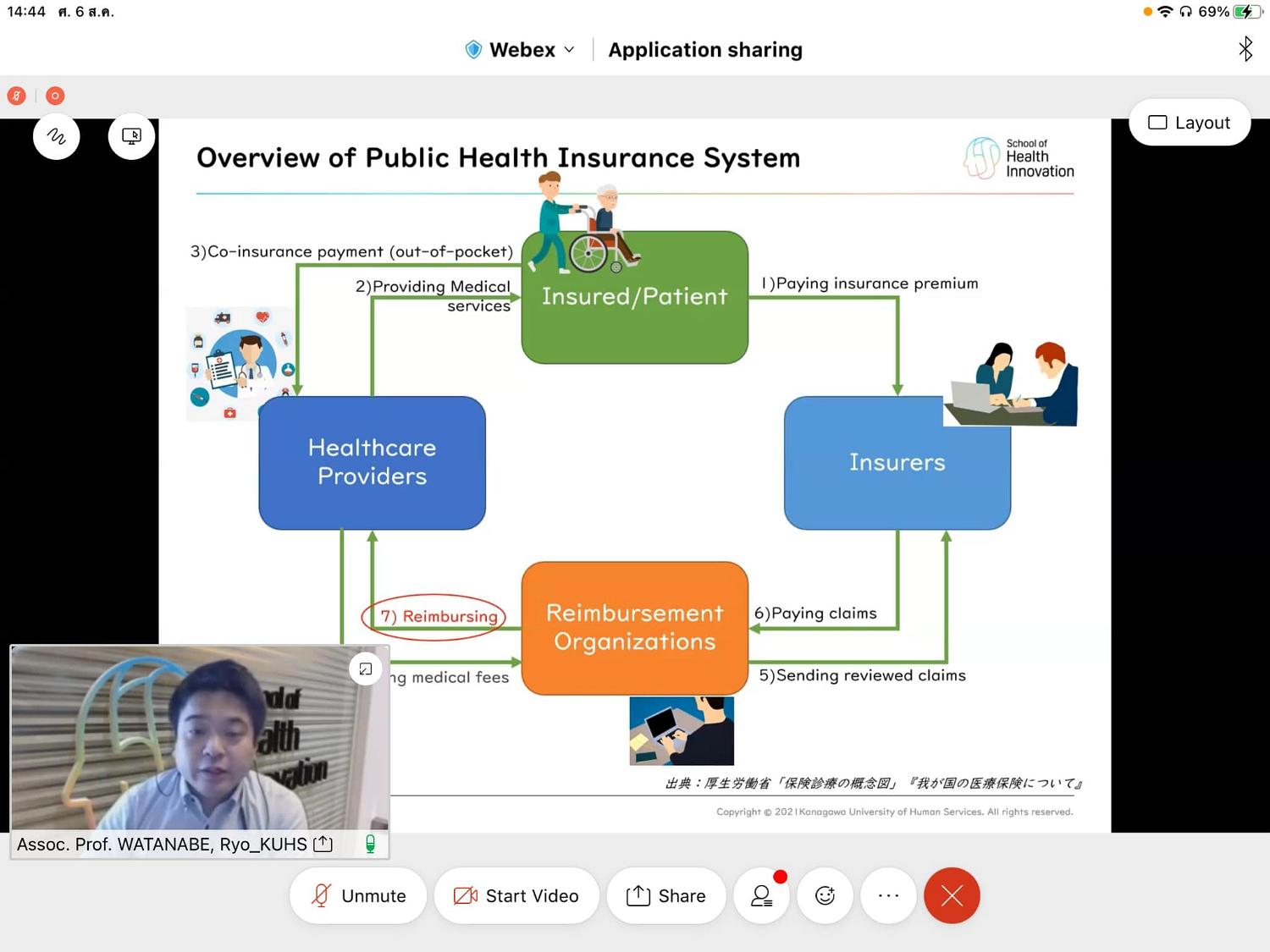Tap the Share content button
Image resolution: width=1270 pixels, height=952 pixels.
click(x=666, y=895)
